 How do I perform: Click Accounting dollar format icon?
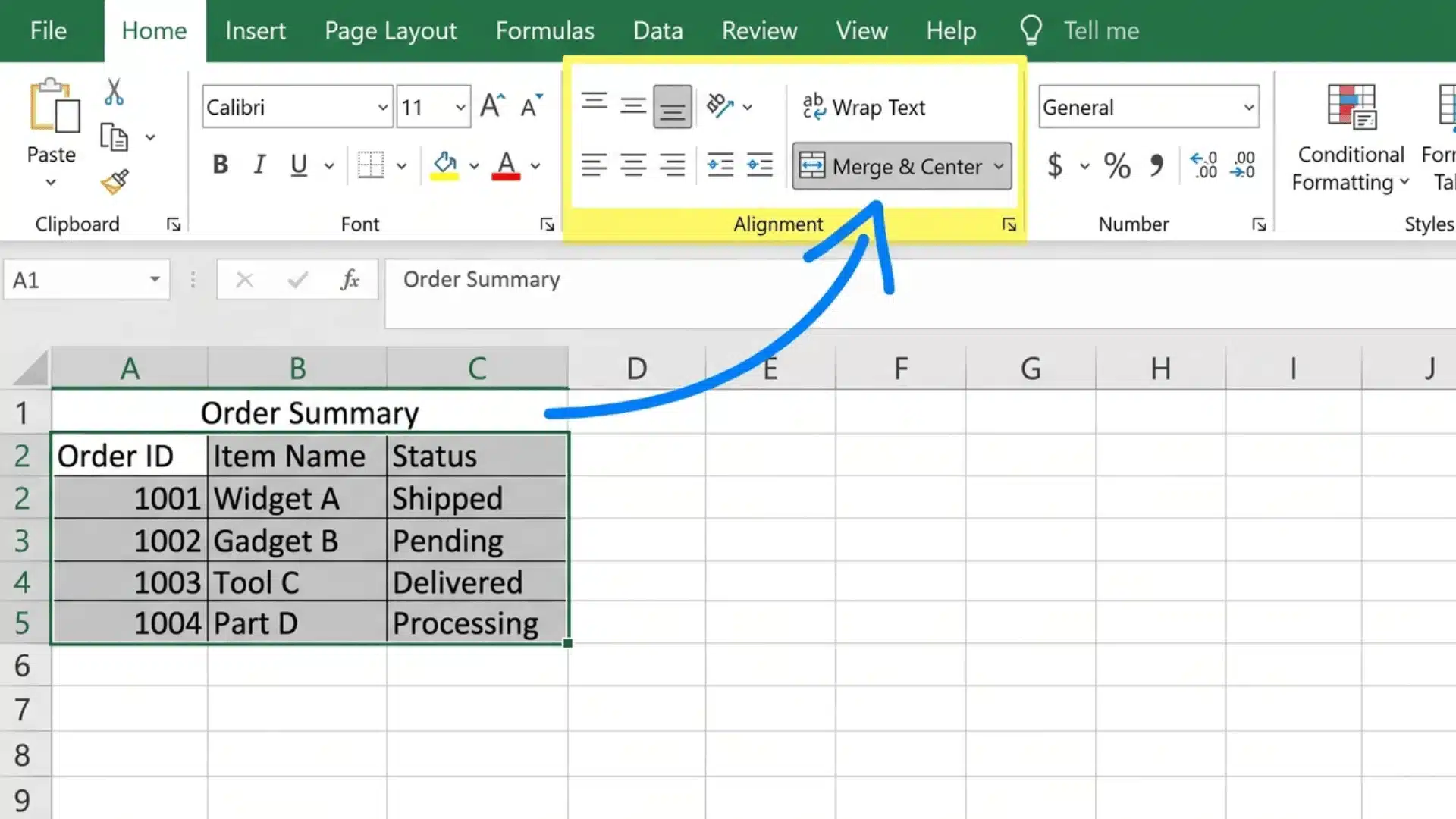(x=1054, y=165)
